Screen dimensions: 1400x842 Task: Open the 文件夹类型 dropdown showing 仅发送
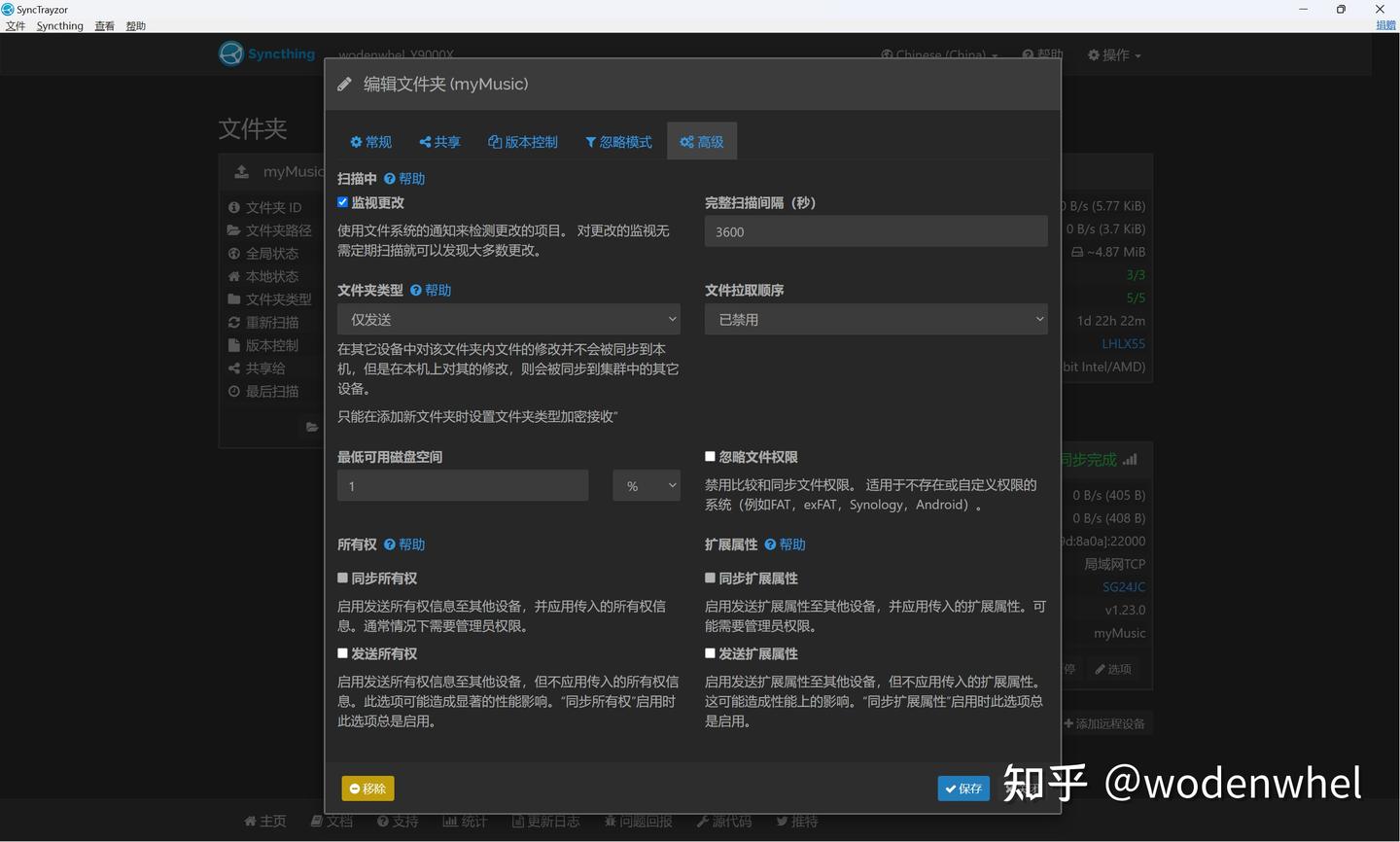(507, 318)
